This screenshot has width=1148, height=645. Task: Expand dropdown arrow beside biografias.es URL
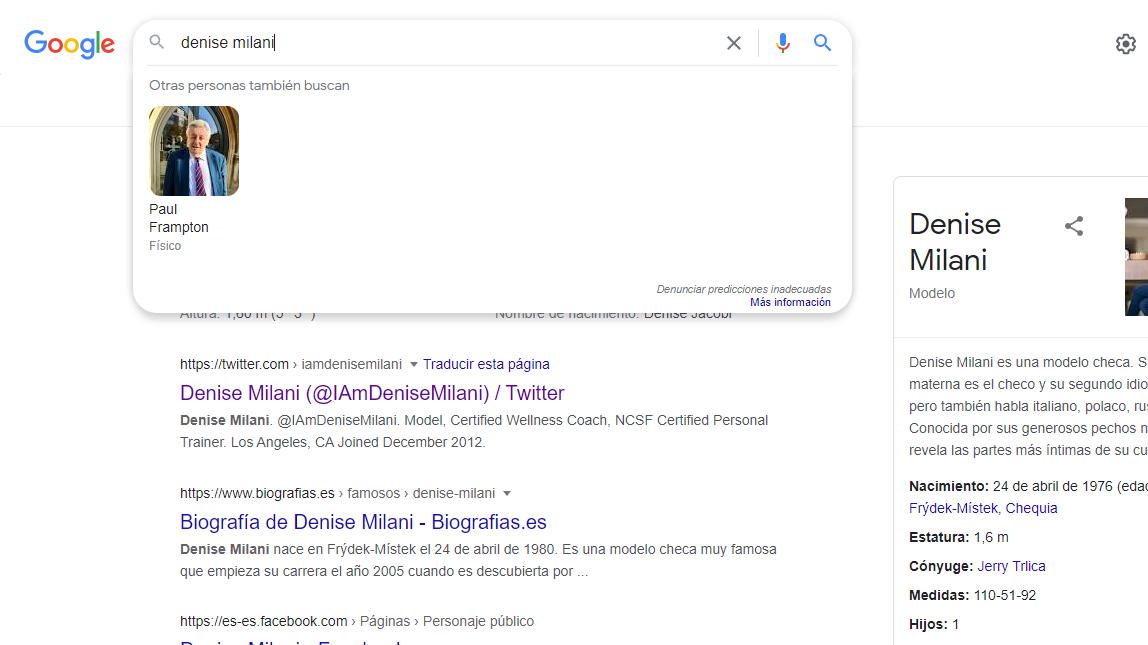[507, 493]
